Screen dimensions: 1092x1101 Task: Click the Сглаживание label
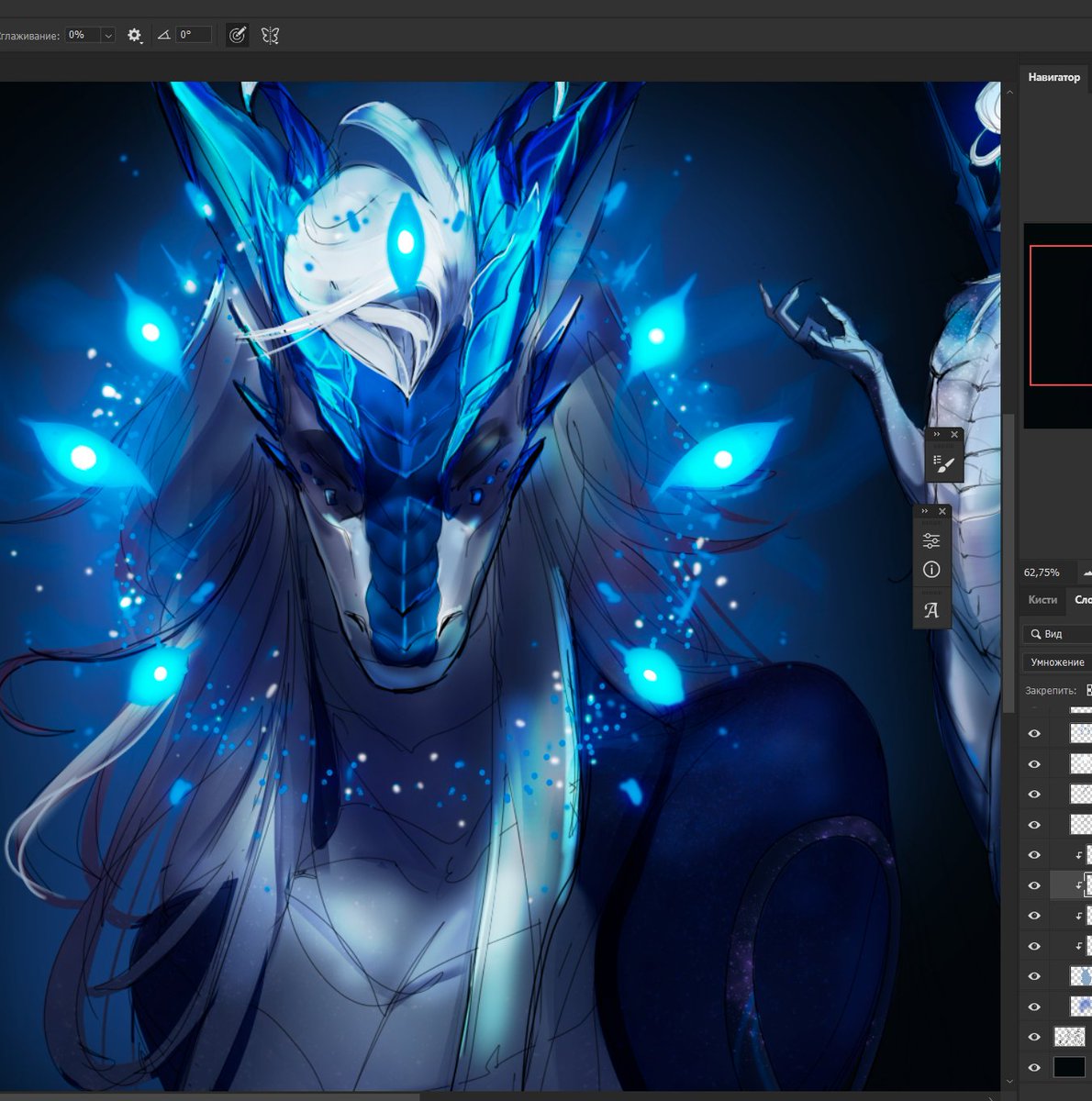point(29,36)
